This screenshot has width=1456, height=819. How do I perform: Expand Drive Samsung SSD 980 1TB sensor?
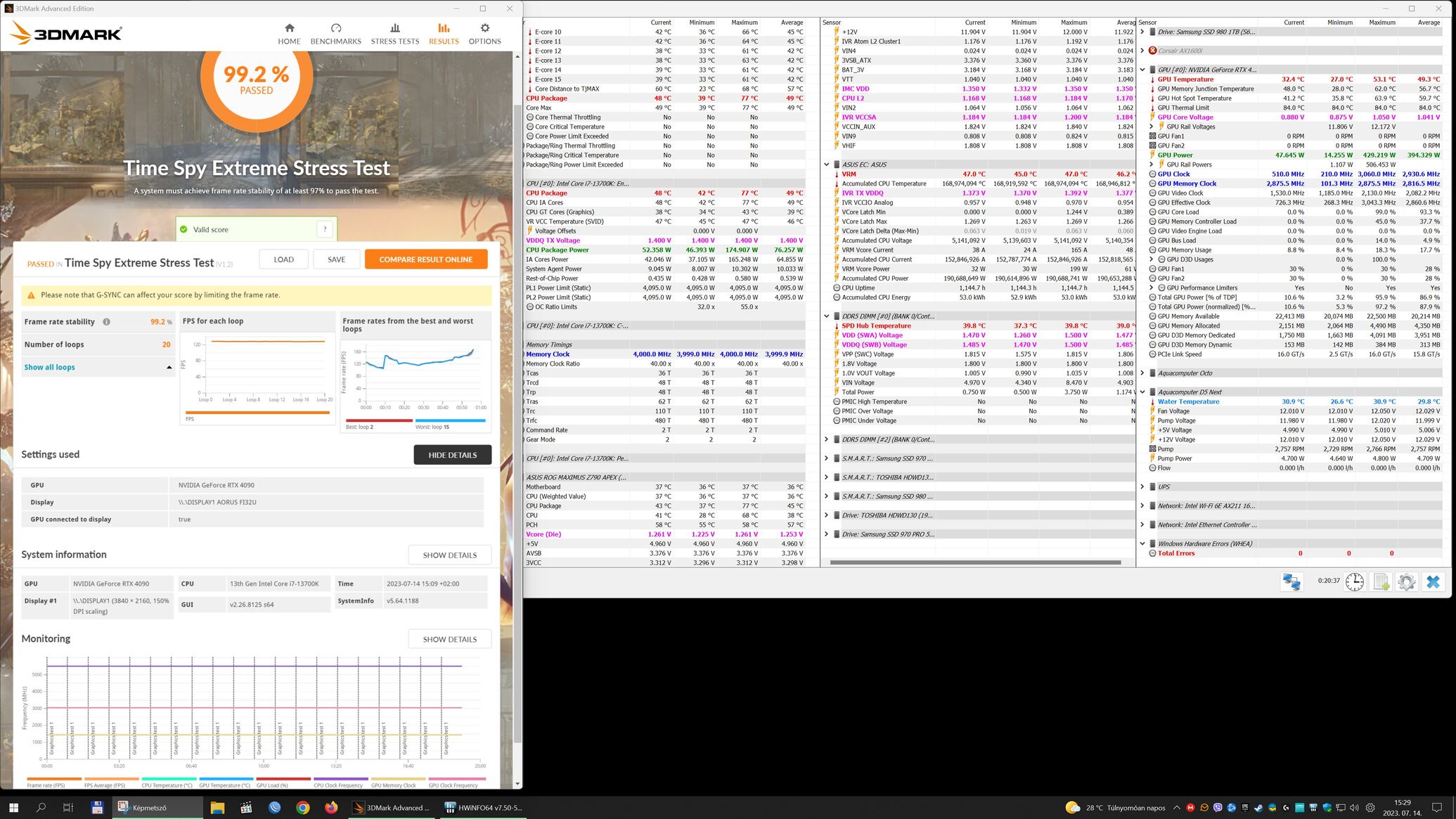click(x=1142, y=32)
